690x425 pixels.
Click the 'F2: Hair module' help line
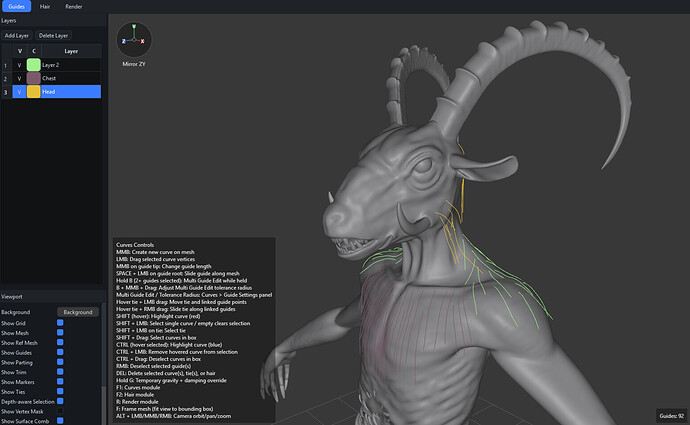(x=135, y=395)
